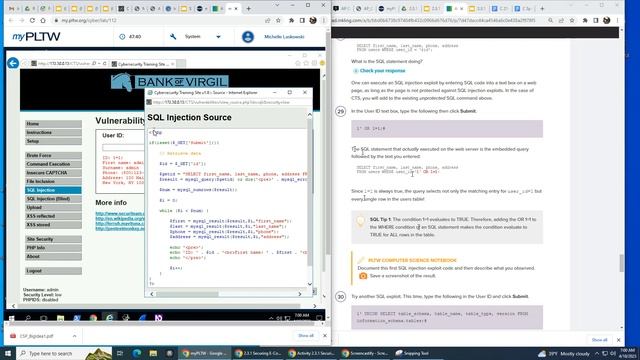Image resolution: width=640 pixels, height=360 pixels.
Task: Open File Inclusion page
Action: point(53,181)
